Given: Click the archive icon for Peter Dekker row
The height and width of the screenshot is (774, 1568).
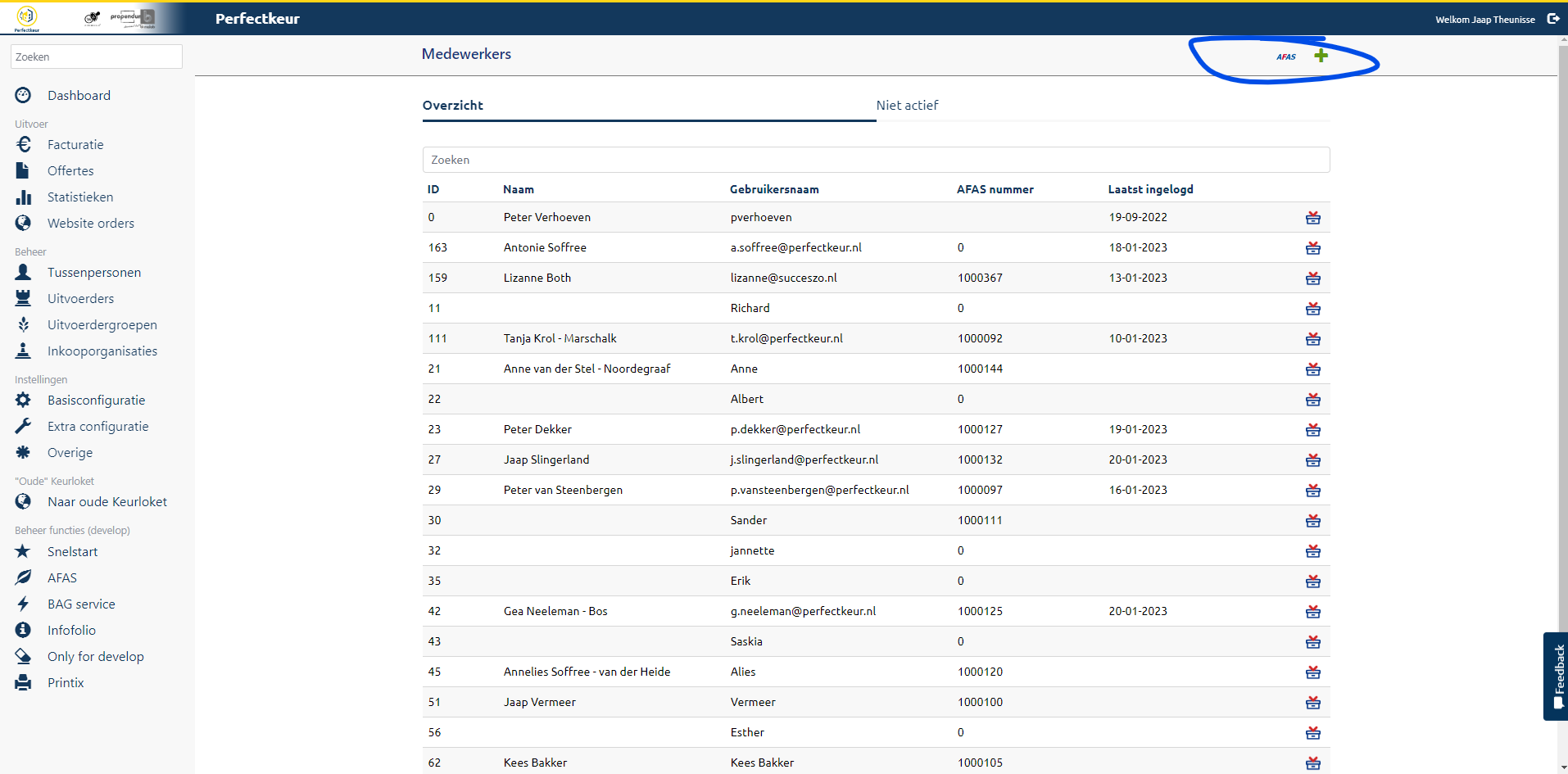Looking at the screenshot, I should [x=1313, y=430].
